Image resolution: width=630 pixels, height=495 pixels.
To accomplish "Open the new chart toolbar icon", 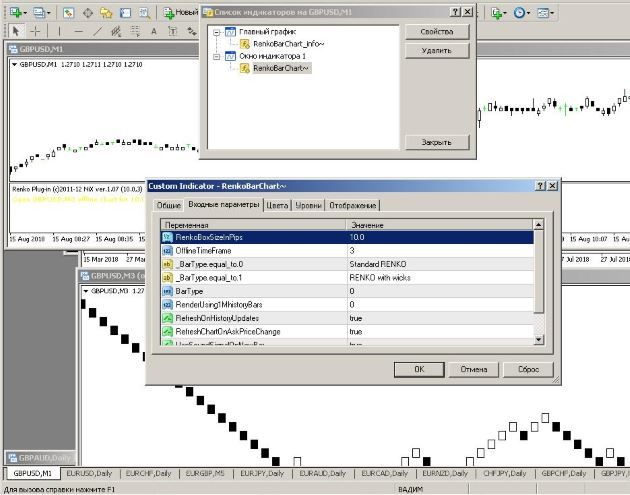I will [14, 13].
